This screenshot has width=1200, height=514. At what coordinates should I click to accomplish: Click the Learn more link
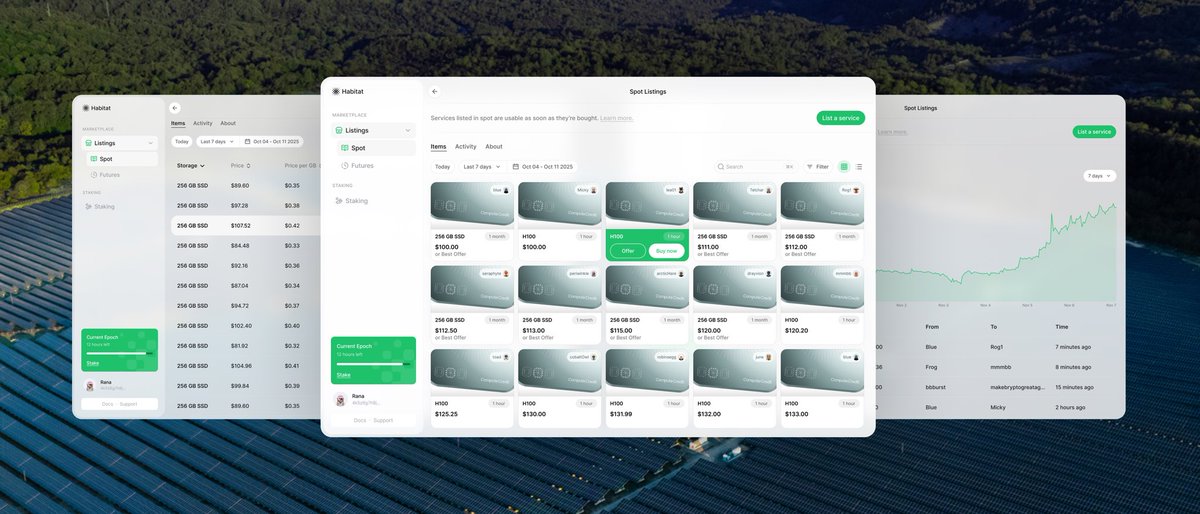(x=616, y=118)
